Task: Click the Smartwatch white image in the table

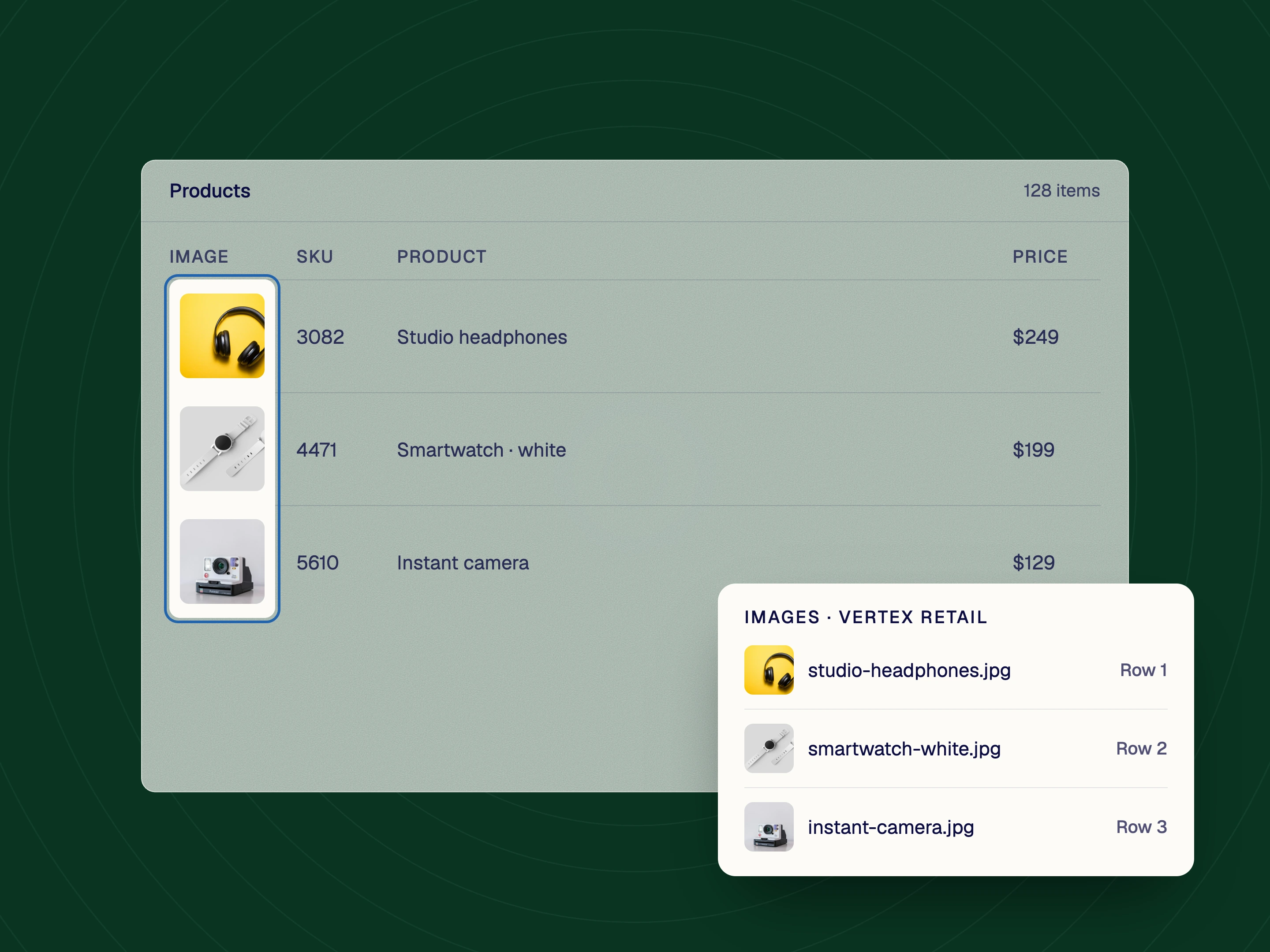Action: click(222, 449)
